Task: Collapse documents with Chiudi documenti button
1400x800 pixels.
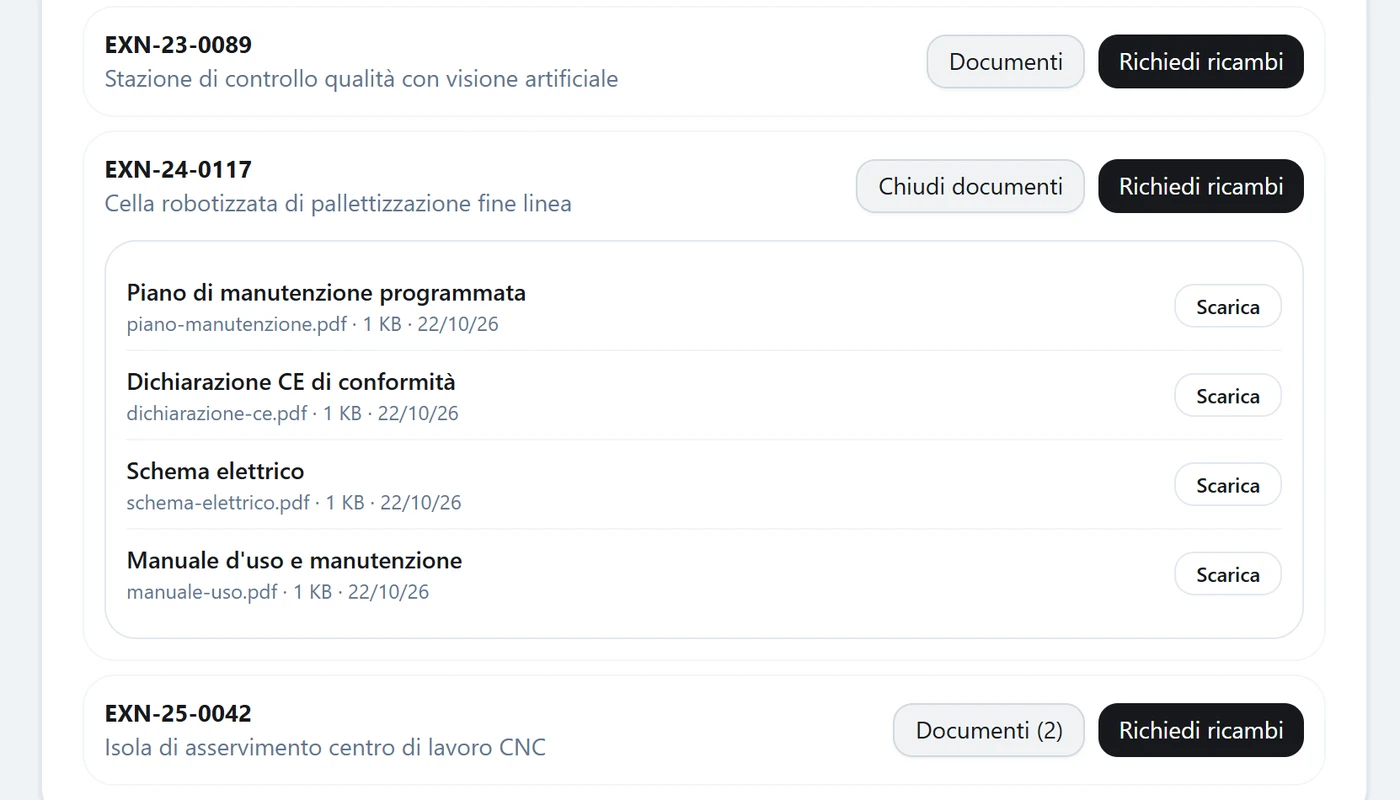Action: click(x=970, y=186)
